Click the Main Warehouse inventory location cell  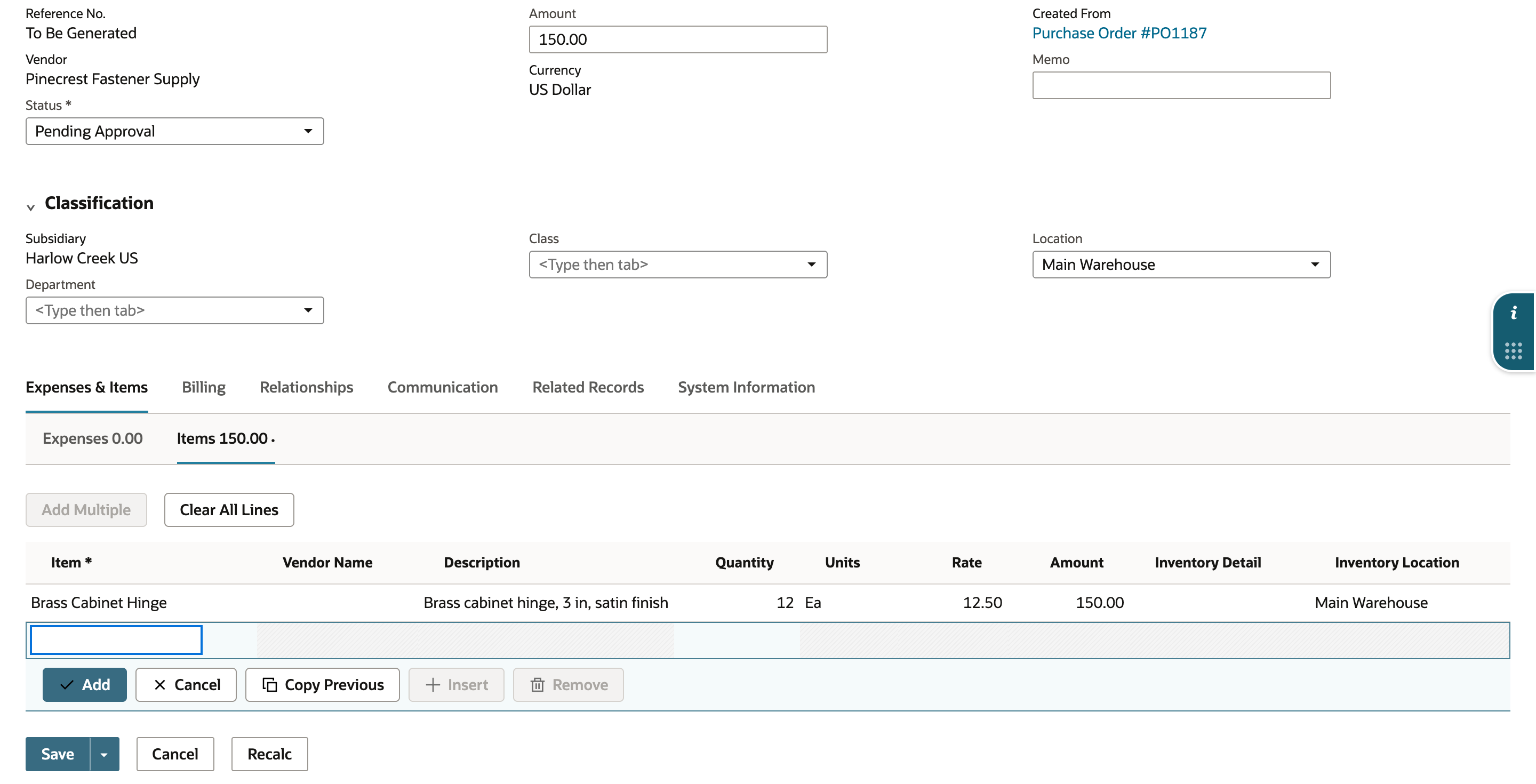pos(1371,603)
